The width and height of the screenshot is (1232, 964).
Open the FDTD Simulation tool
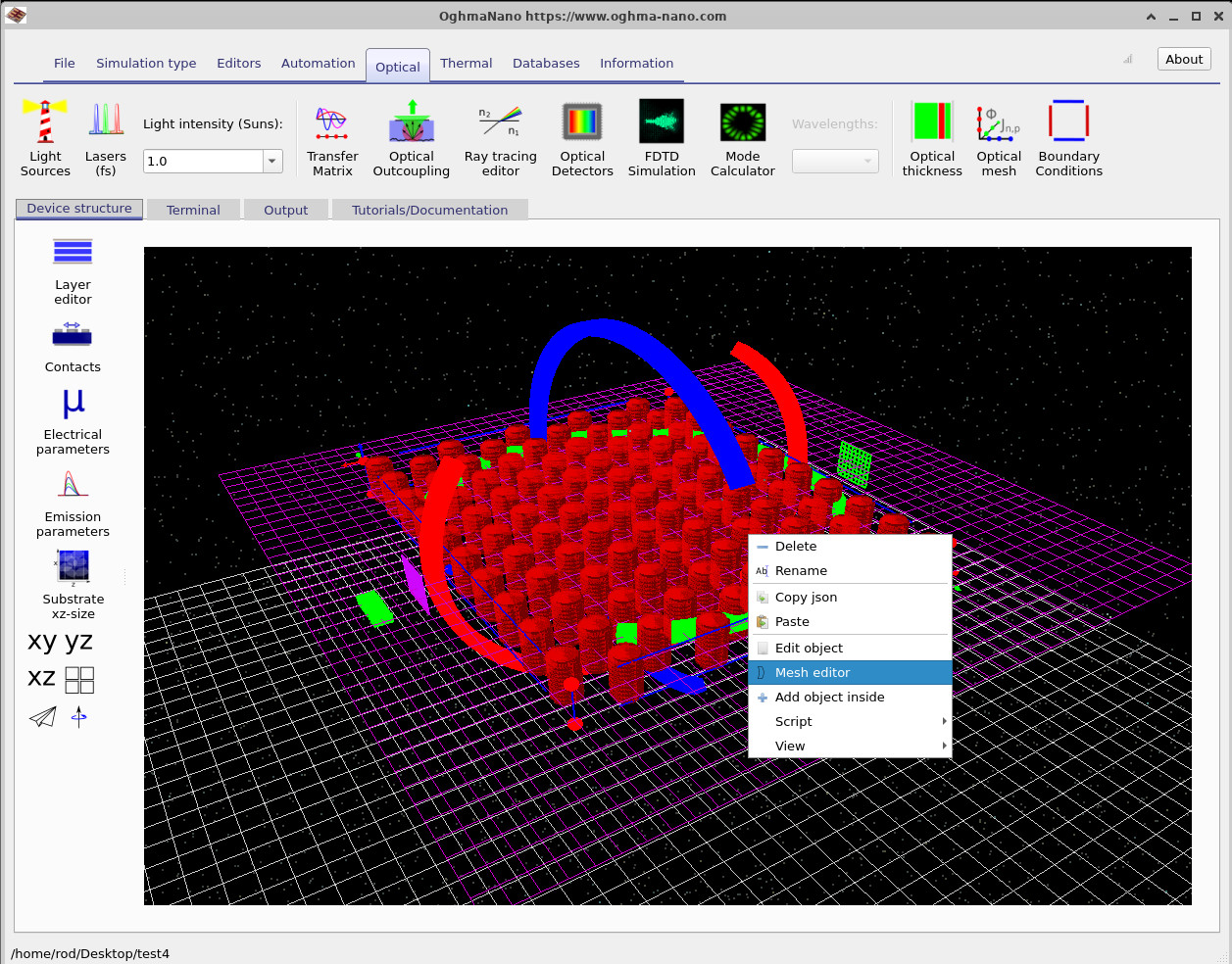(x=662, y=138)
